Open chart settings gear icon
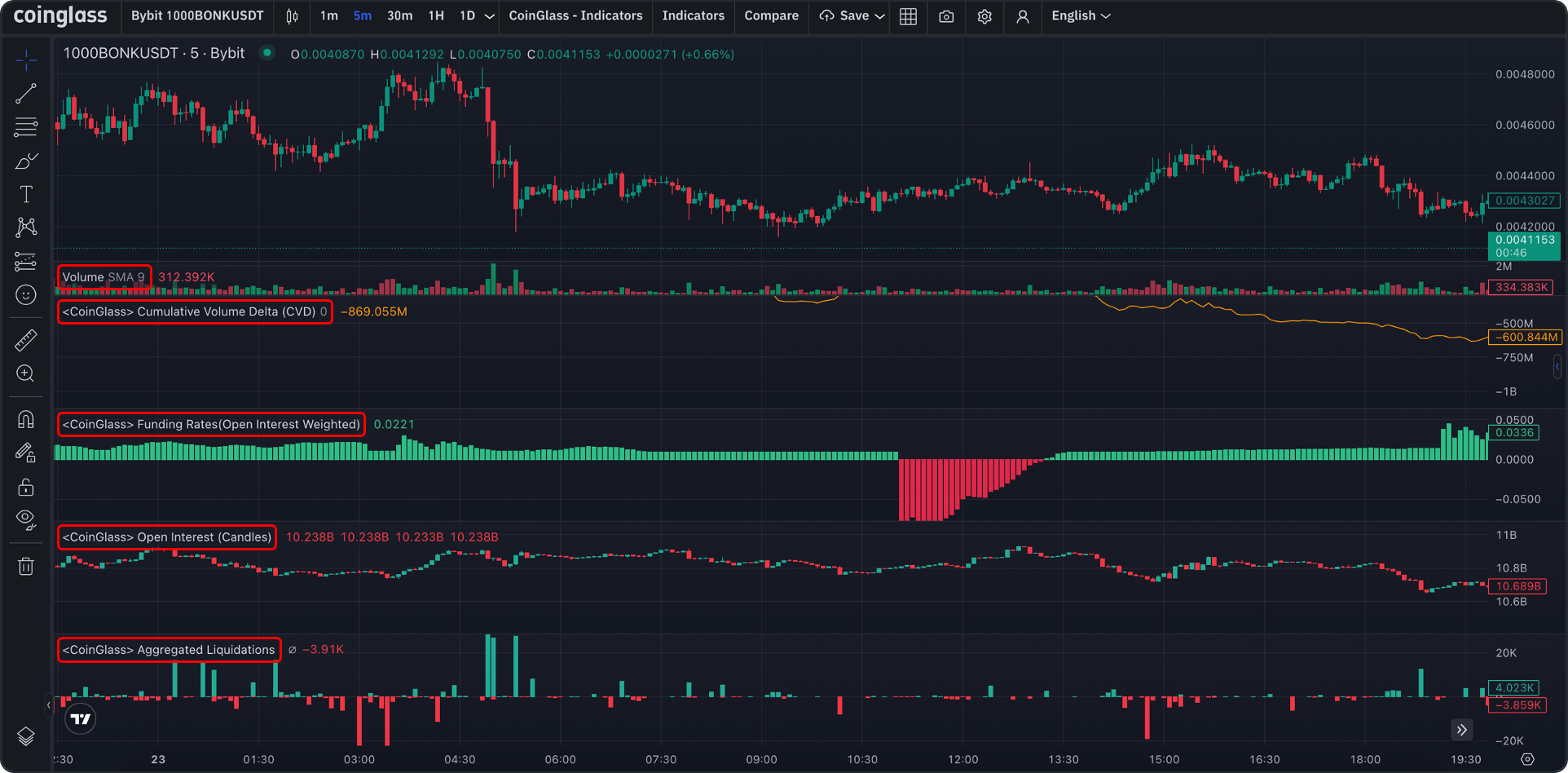Screen dimensions: 1568x773 pos(984,16)
